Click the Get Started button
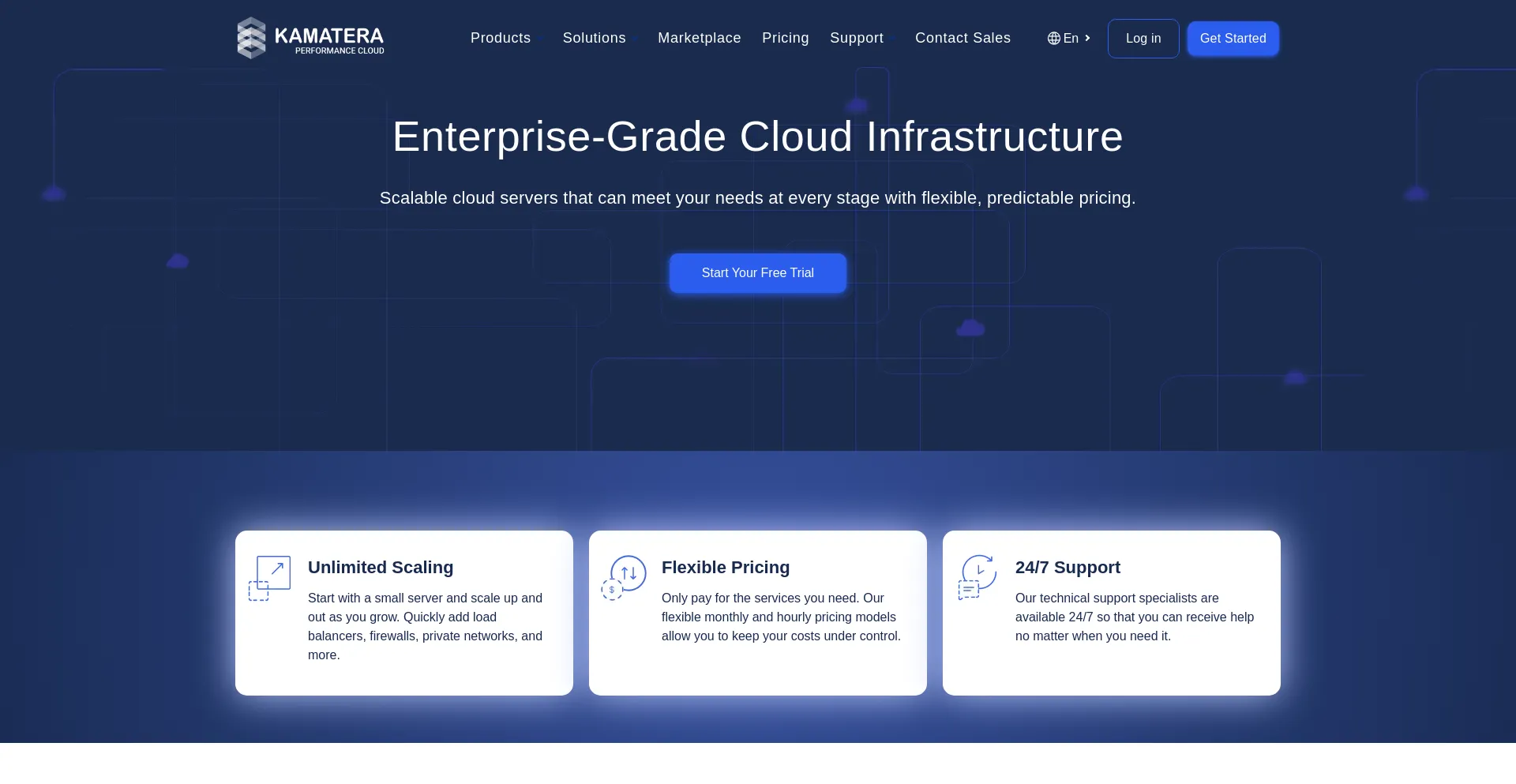Viewport: 1516px width, 784px height. [x=1233, y=39]
